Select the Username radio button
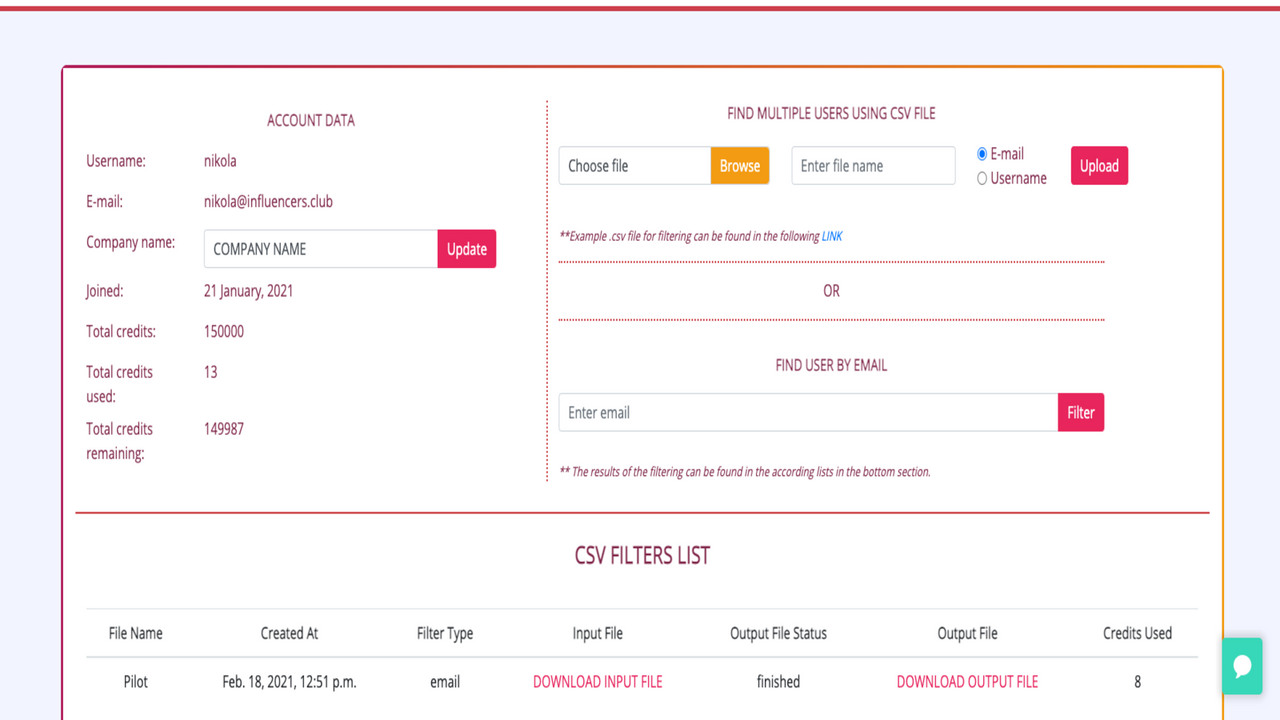The image size is (1280, 720). point(981,177)
